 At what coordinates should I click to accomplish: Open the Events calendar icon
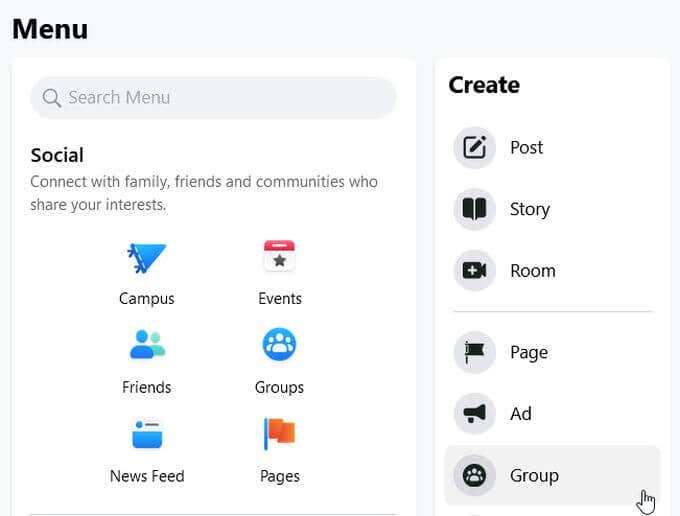(279, 258)
